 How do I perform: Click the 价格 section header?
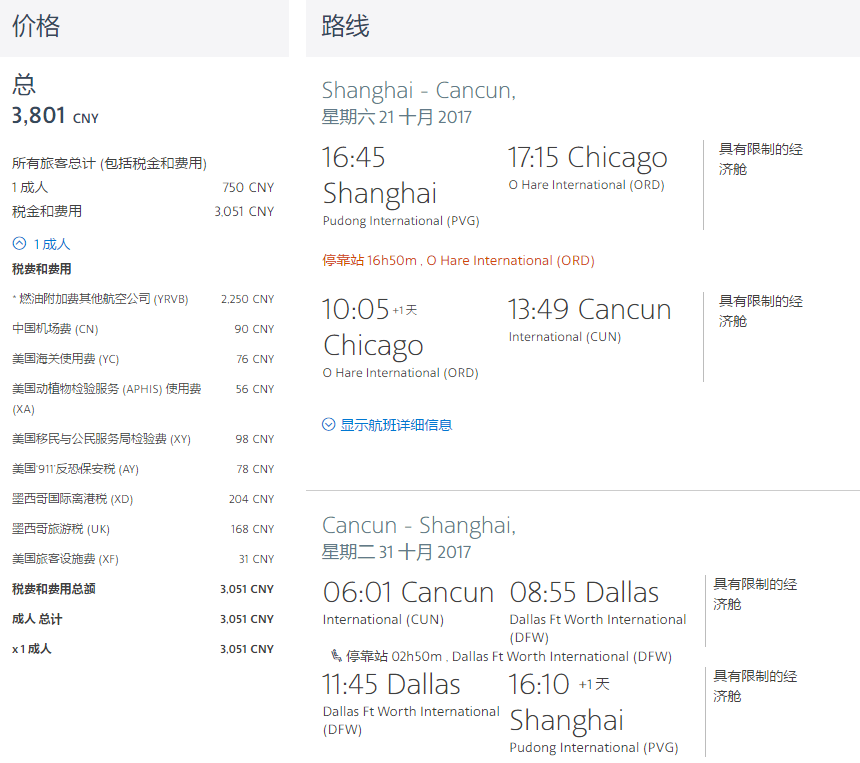[36, 26]
